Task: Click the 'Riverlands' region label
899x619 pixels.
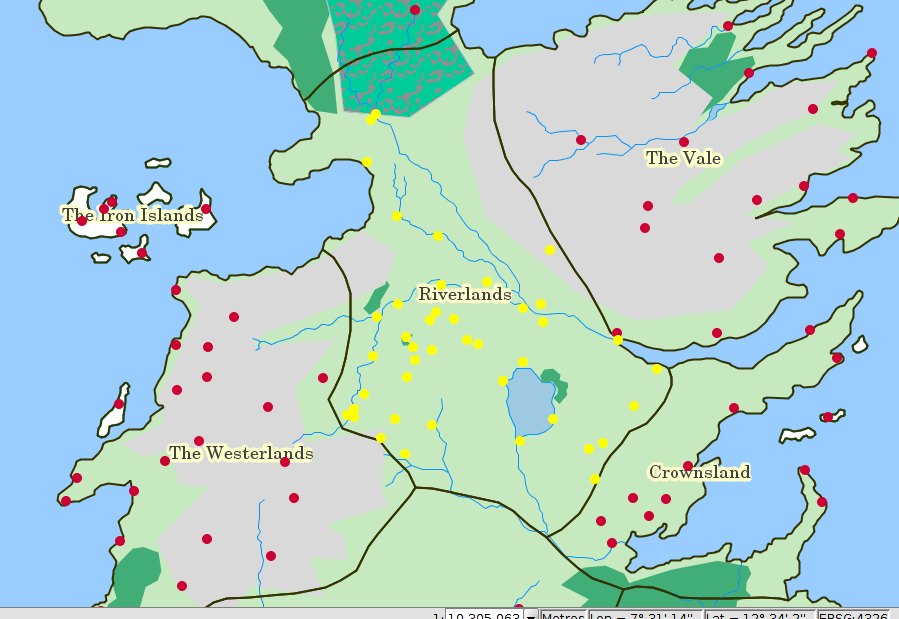Action: (x=464, y=294)
